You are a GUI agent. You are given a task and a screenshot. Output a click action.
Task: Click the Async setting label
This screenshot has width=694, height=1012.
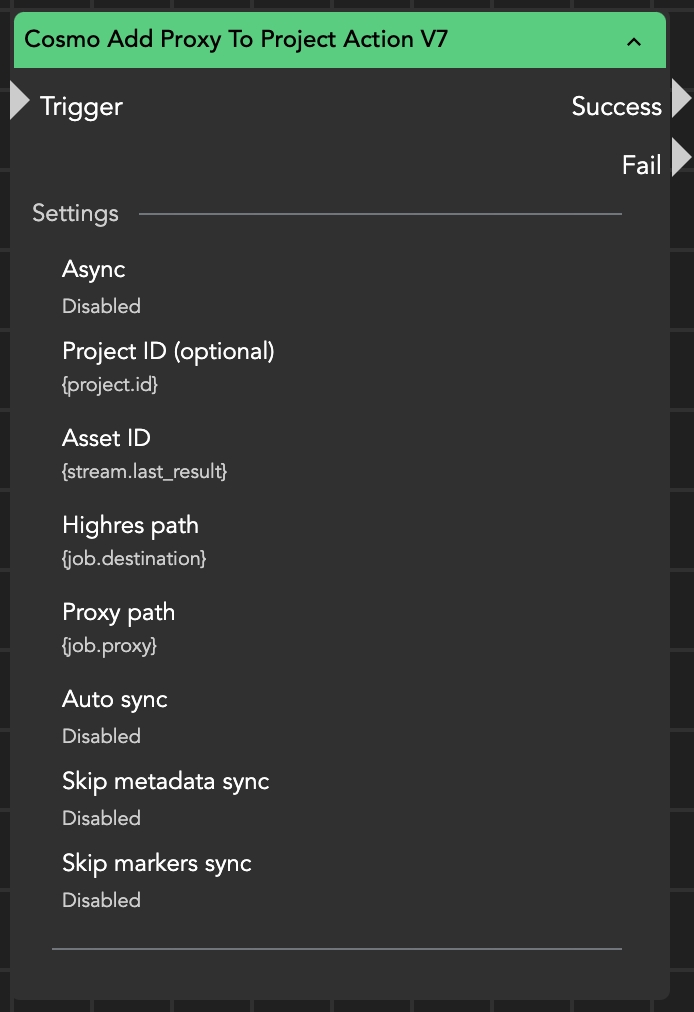point(93,269)
